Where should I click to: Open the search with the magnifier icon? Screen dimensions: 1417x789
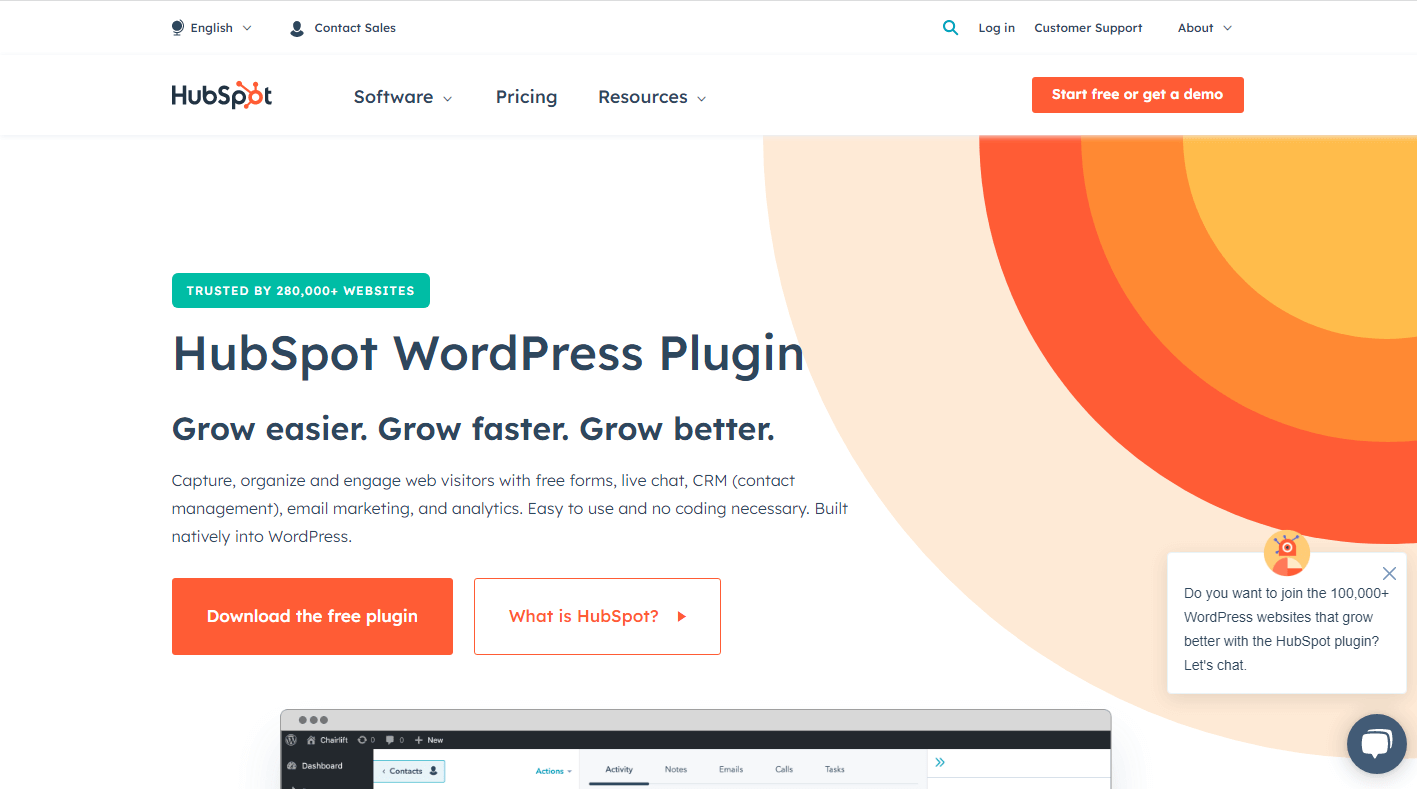[949, 27]
